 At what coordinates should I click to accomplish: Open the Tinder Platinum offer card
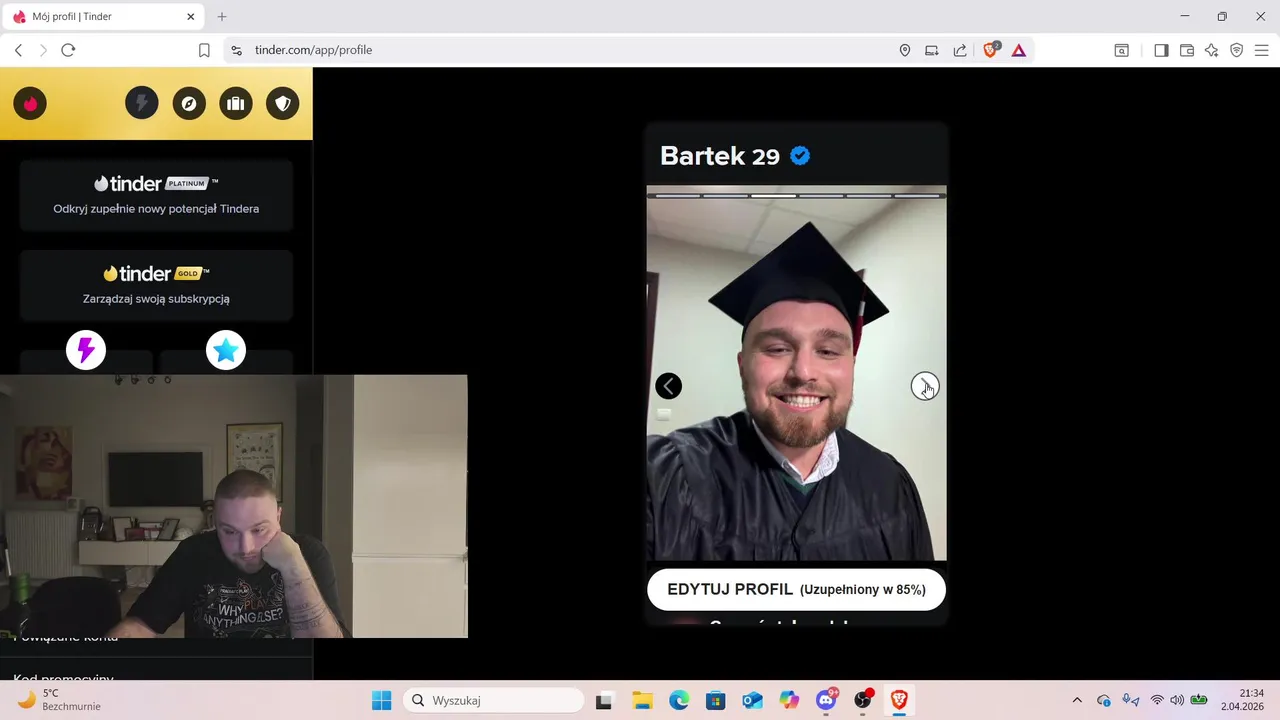pos(156,195)
